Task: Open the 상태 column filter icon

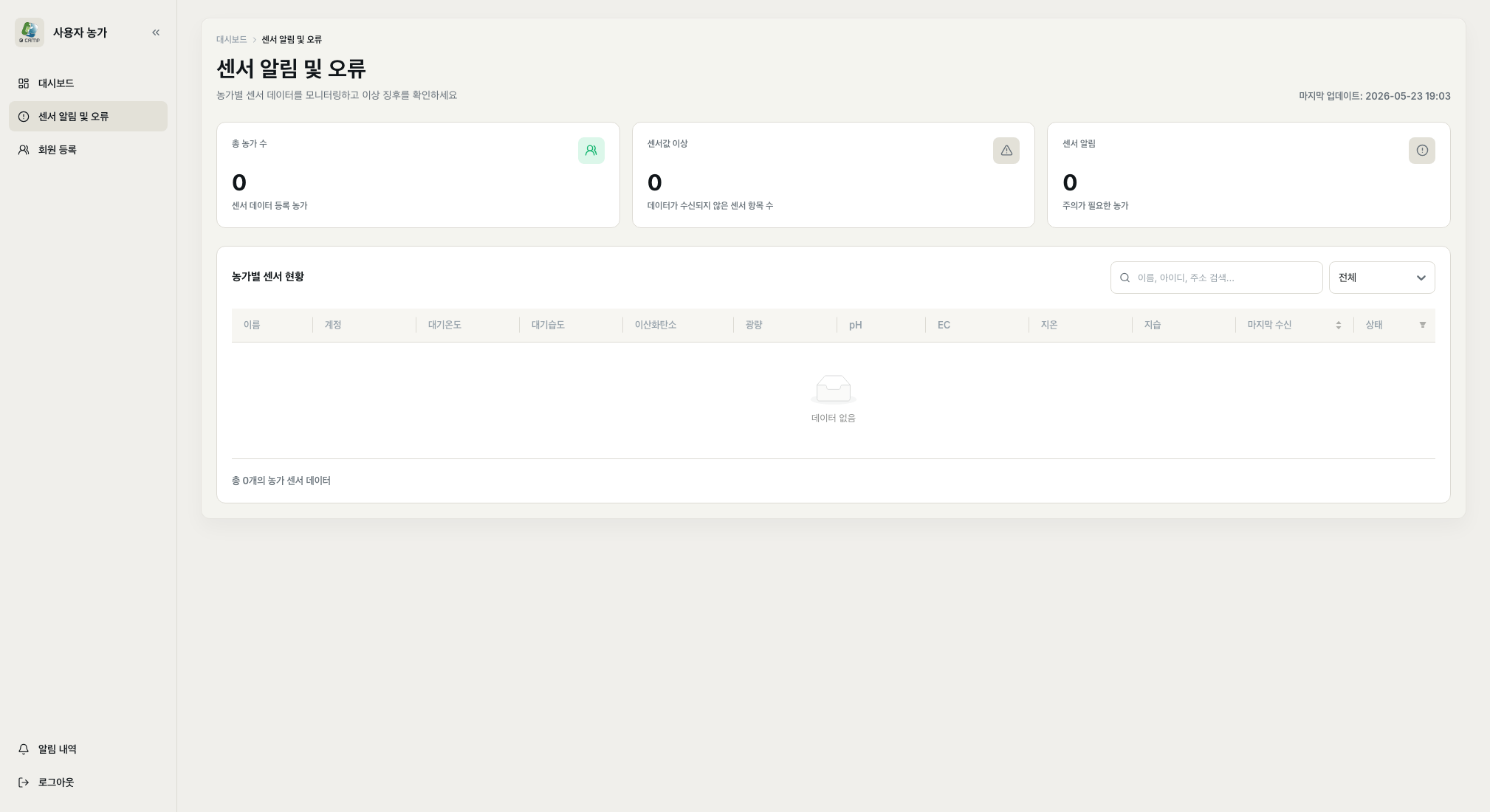Action: pos(1423,325)
